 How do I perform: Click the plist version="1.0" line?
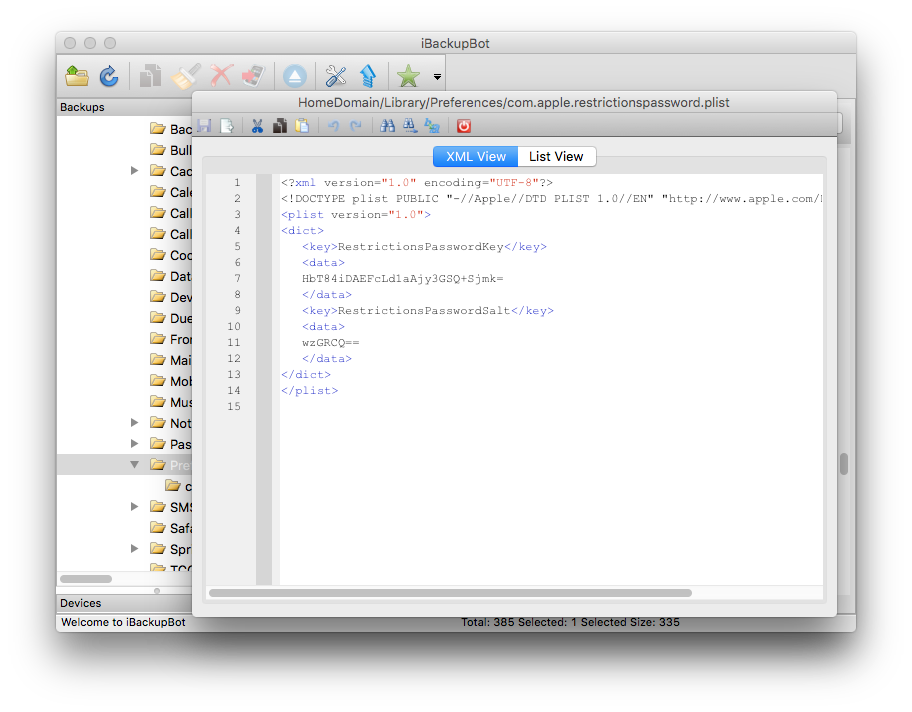coord(356,215)
